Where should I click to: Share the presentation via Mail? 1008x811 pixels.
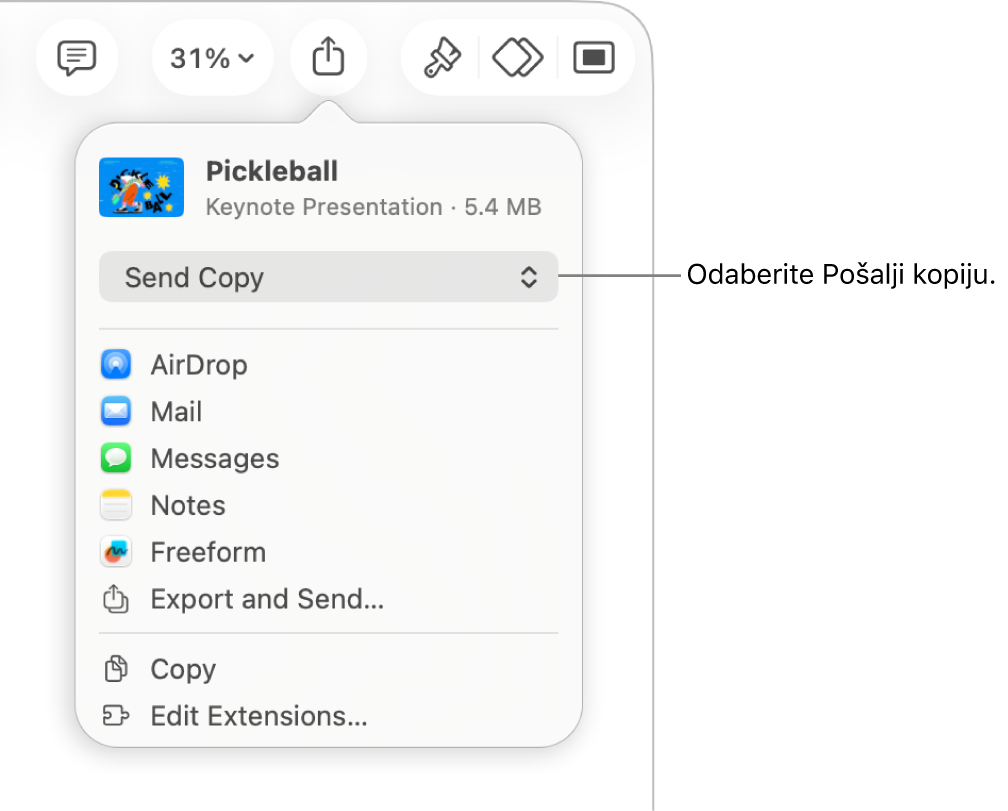(328, 411)
